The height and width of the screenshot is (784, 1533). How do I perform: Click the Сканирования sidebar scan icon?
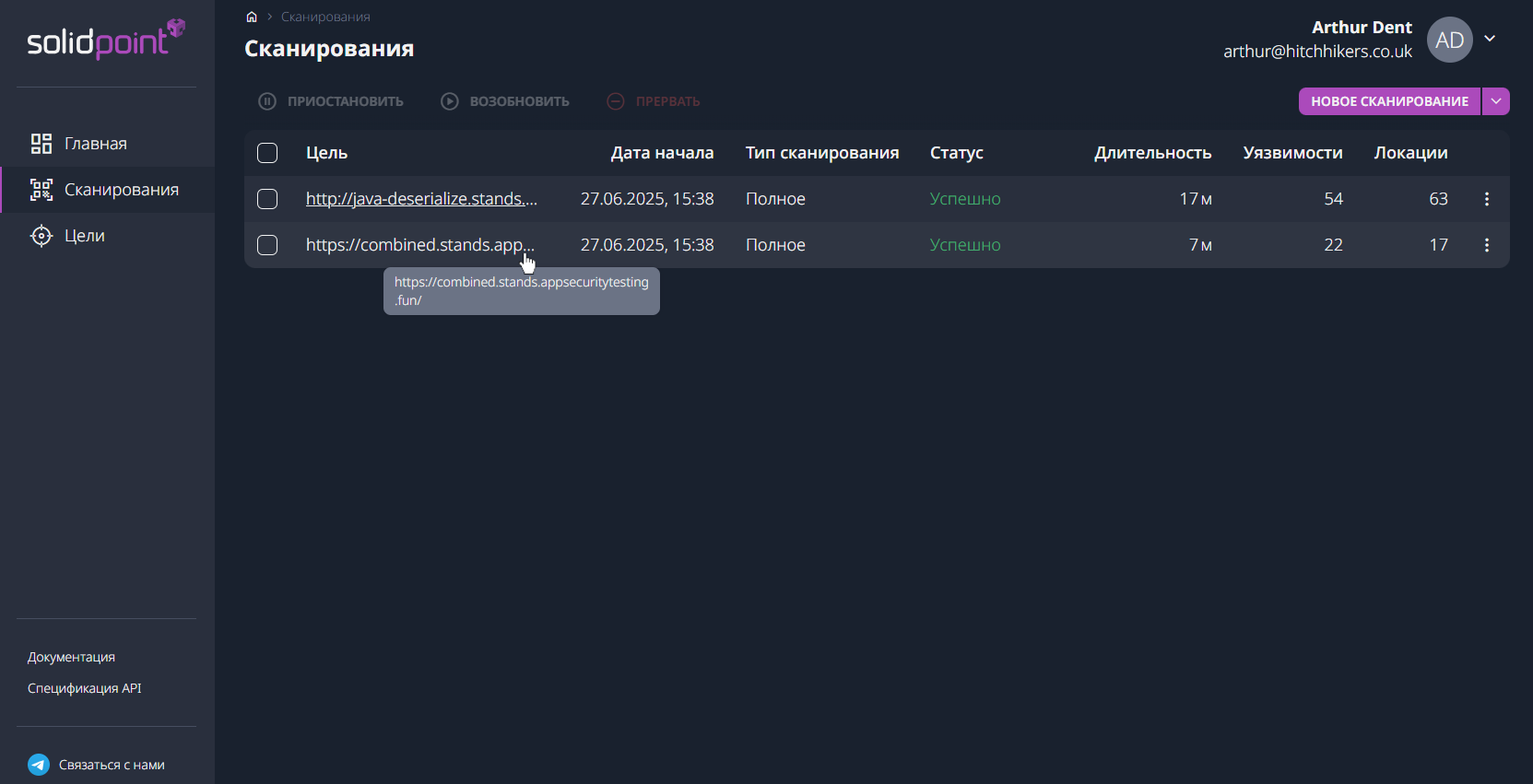[41, 190]
